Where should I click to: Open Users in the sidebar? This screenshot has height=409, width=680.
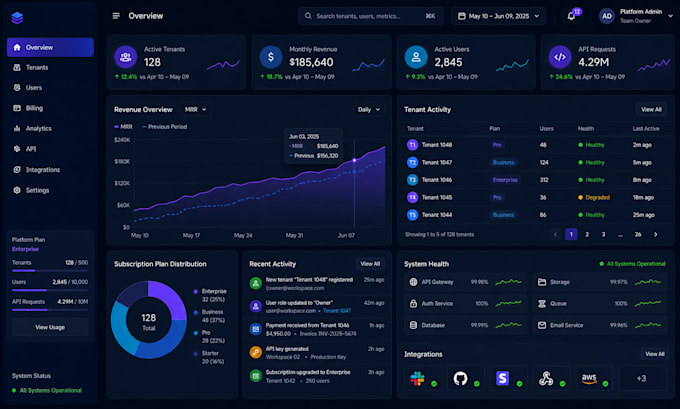50,88
